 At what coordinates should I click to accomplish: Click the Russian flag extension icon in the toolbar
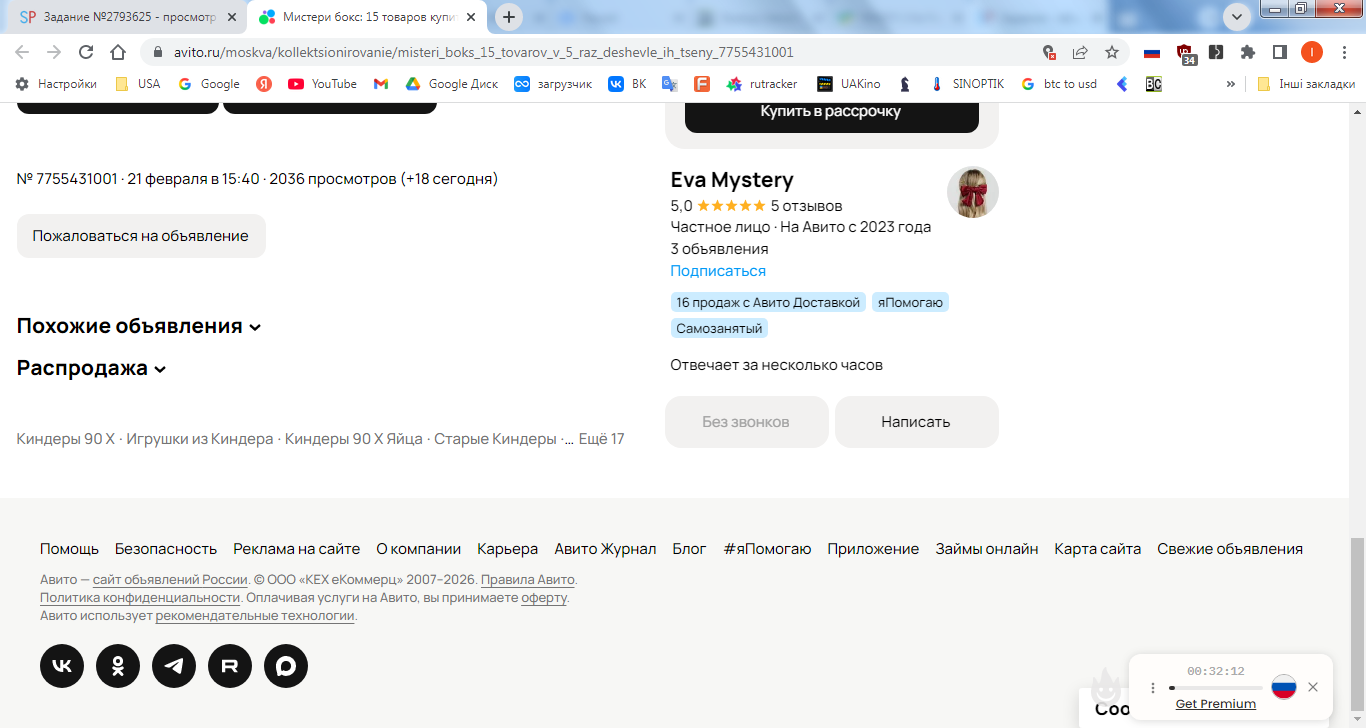[1152, 52]
